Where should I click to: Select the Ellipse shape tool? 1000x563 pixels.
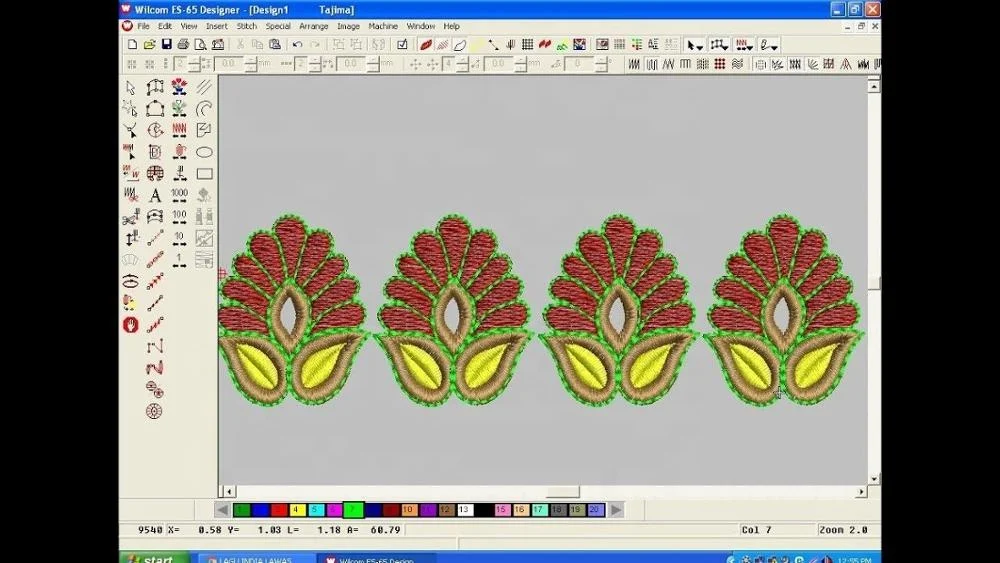[x=204, y=152]
